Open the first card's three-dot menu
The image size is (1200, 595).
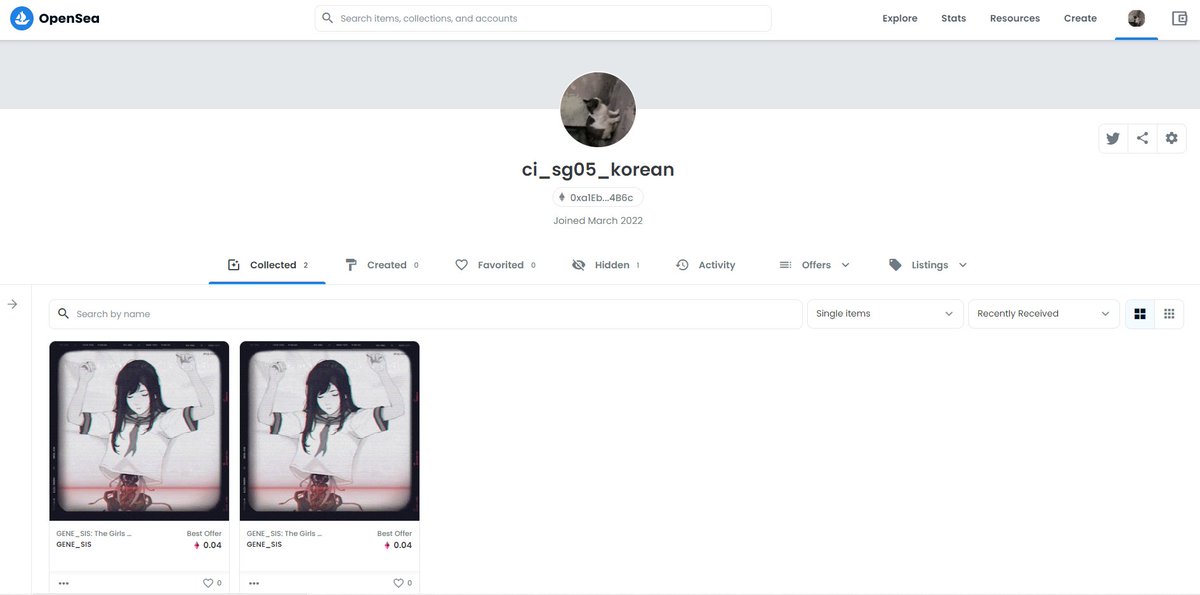64,583
